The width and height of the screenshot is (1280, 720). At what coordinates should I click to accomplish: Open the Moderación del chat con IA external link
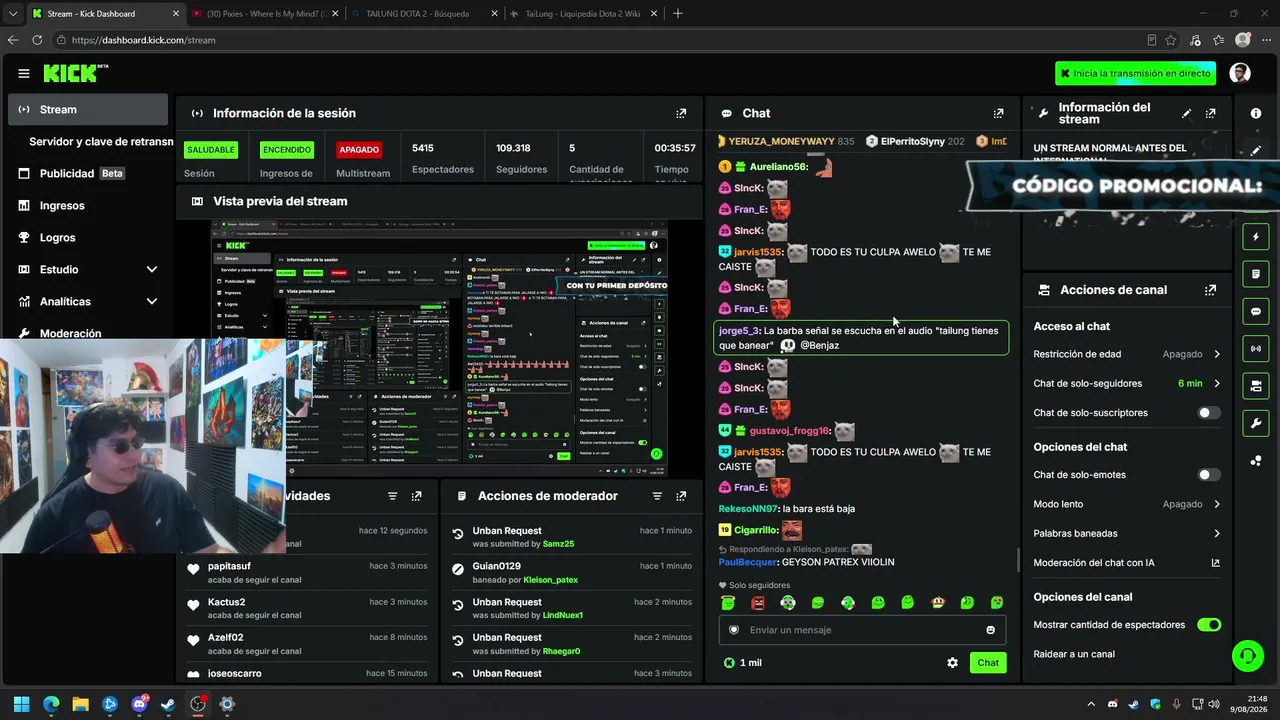click(1215, 563)
